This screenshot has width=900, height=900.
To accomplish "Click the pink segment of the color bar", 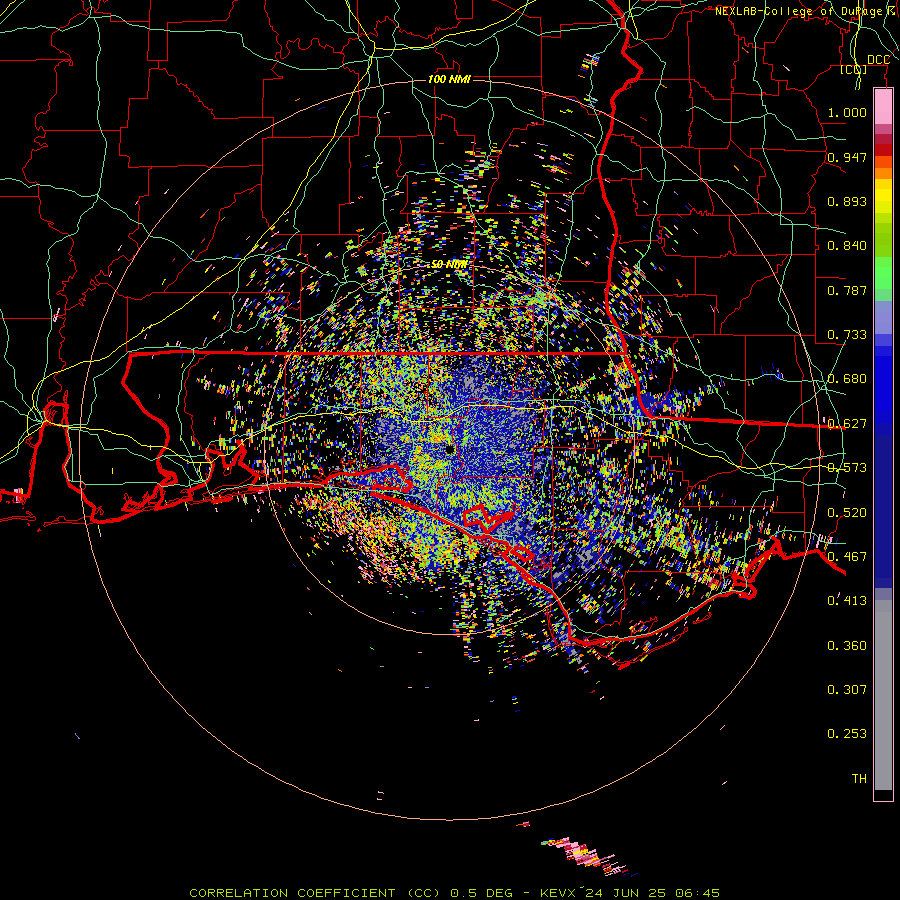I will click(883, 106).
